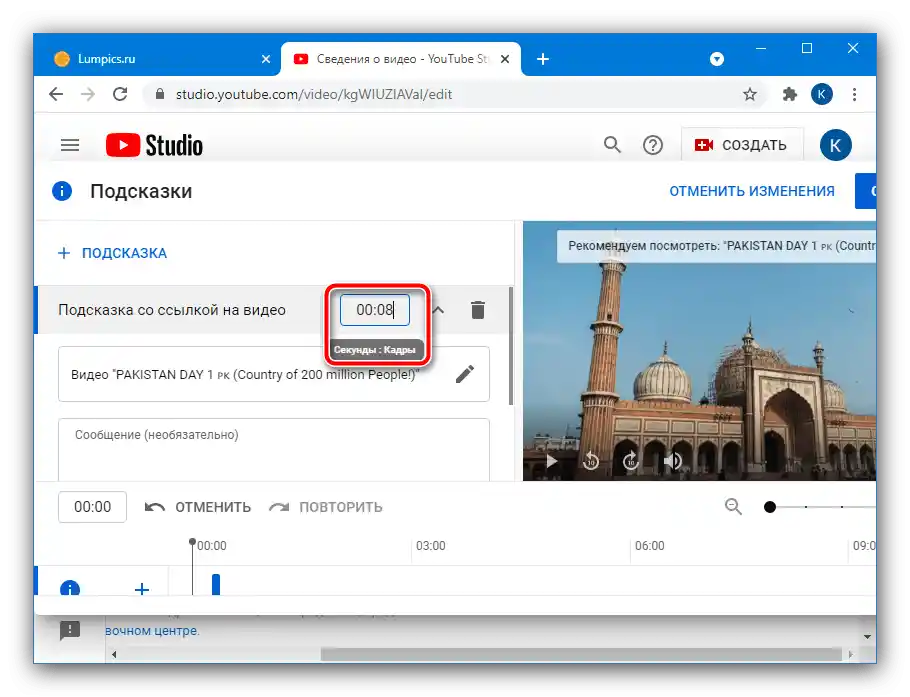Edit the linked video with pencil icon
The image size is (910, 697).
click(x=464, y=374)
